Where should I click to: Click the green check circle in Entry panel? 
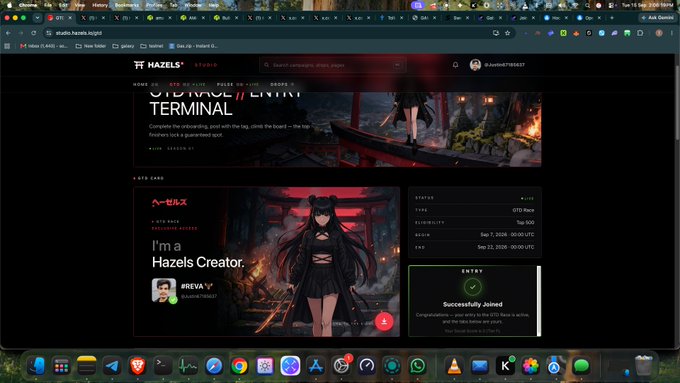[472, 287]
